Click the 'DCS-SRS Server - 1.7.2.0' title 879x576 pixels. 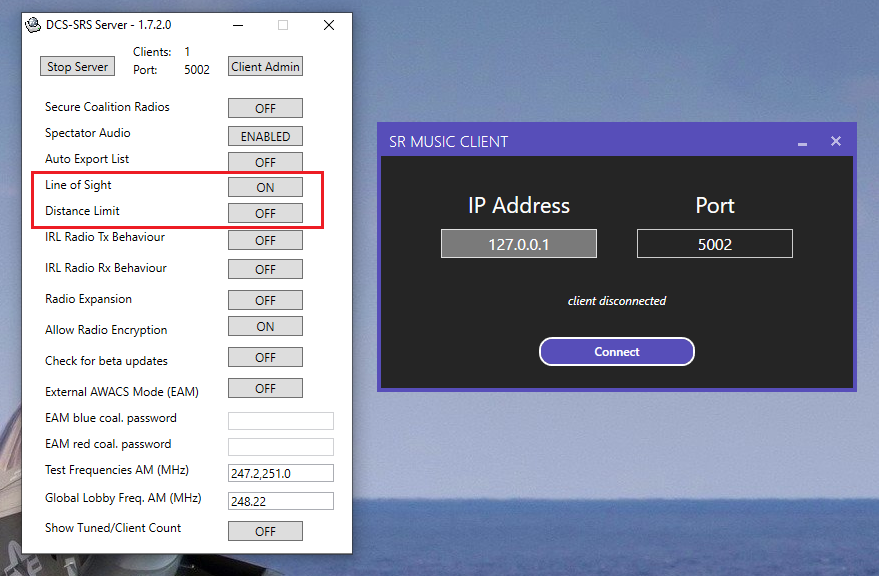coord(109,25)
